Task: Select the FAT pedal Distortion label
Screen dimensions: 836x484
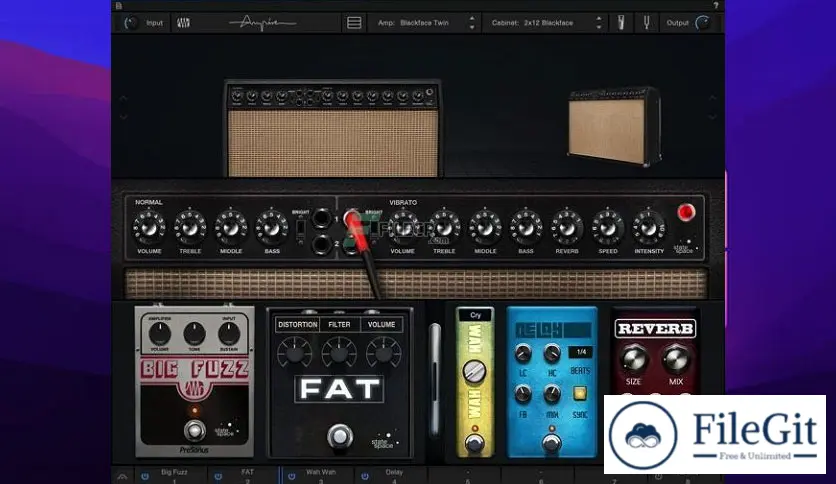Action: click(298, 325)
